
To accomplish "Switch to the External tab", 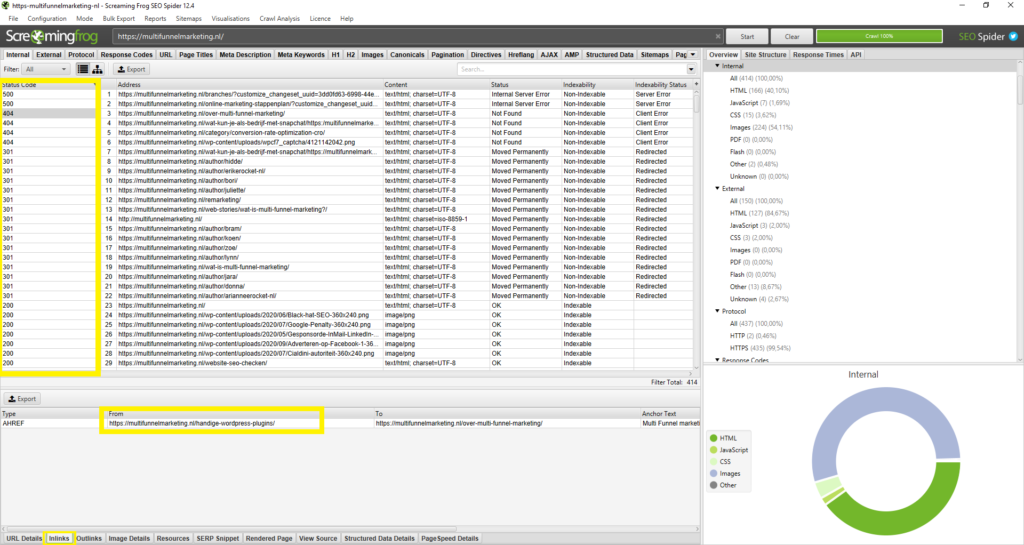I will tap(49, 55).
